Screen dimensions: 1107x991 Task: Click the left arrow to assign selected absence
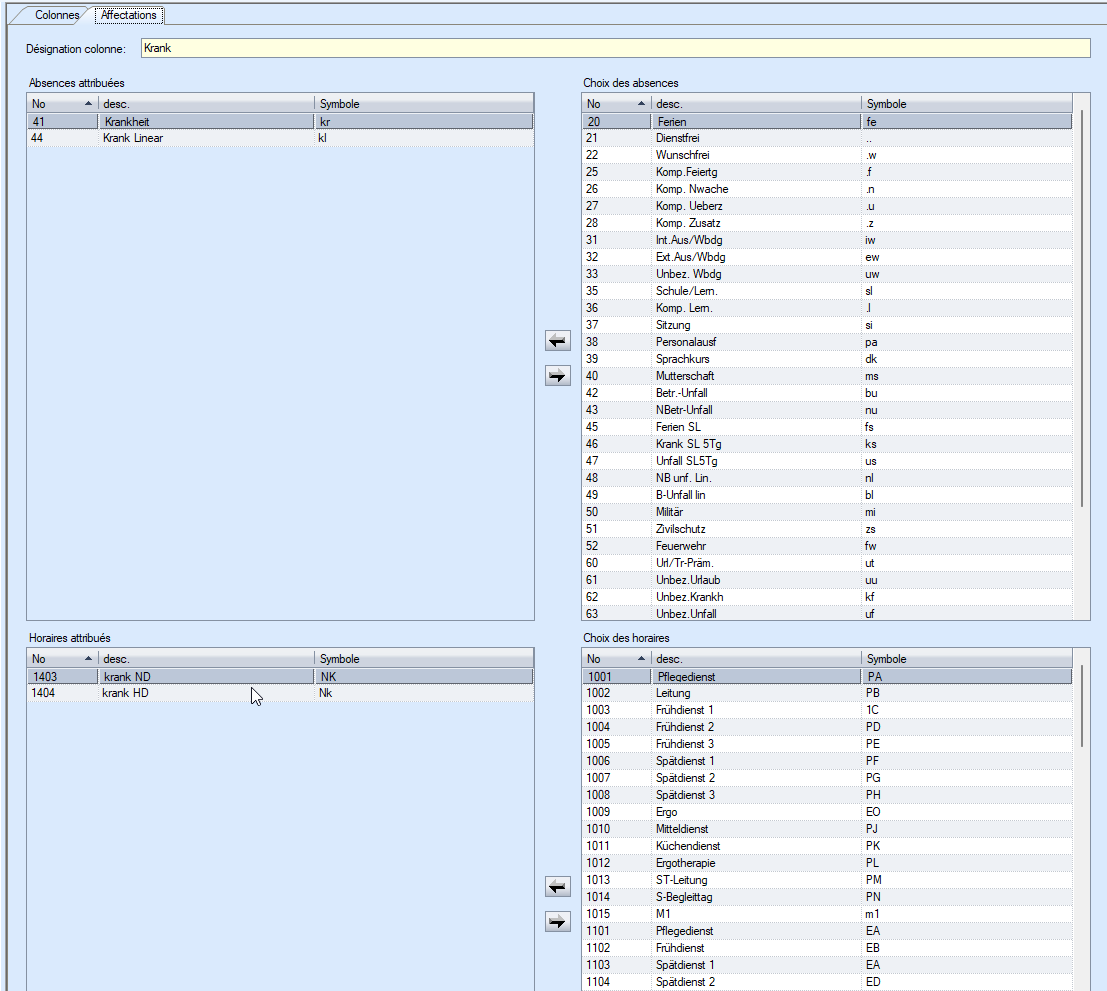tap(557, 342)
